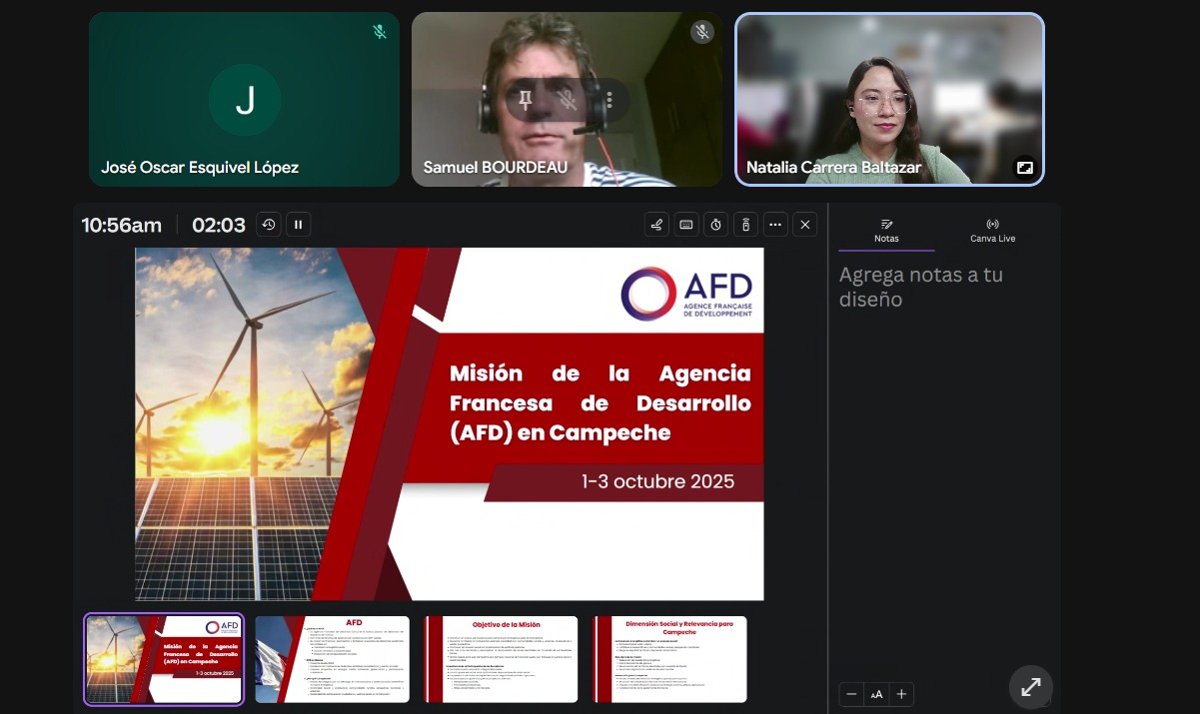
Task: Click the name label 'Samuel BOURDEAU'
Action: point(495,167)
